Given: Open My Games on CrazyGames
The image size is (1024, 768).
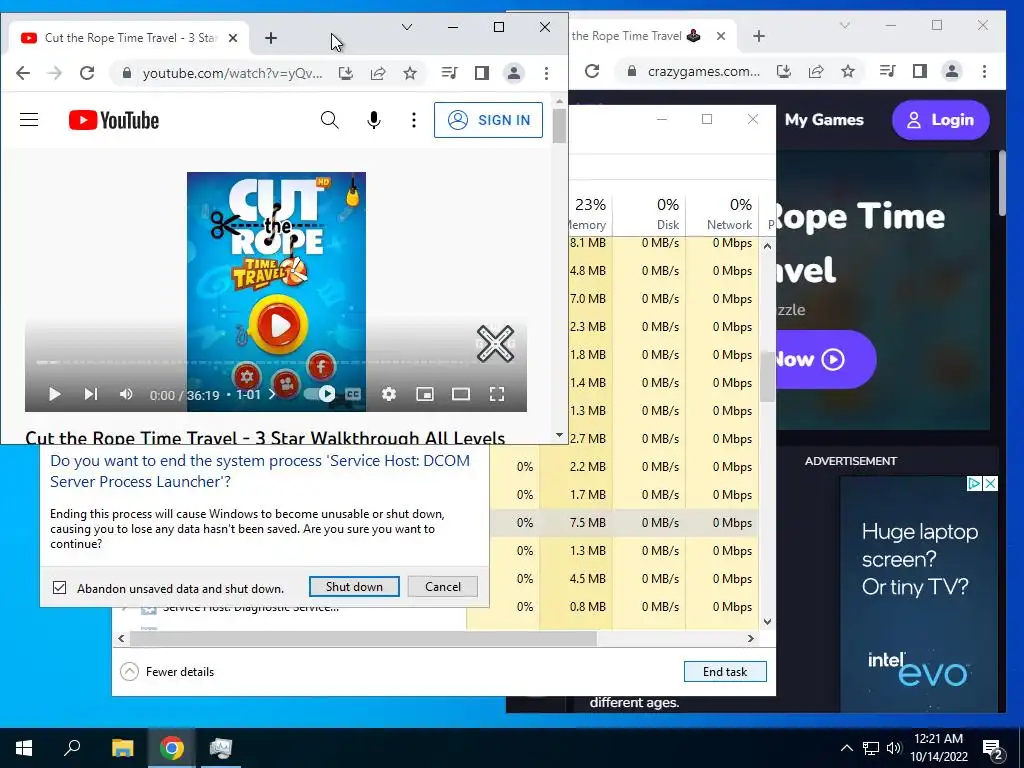Looking at the screenshot, I should 824,120.
